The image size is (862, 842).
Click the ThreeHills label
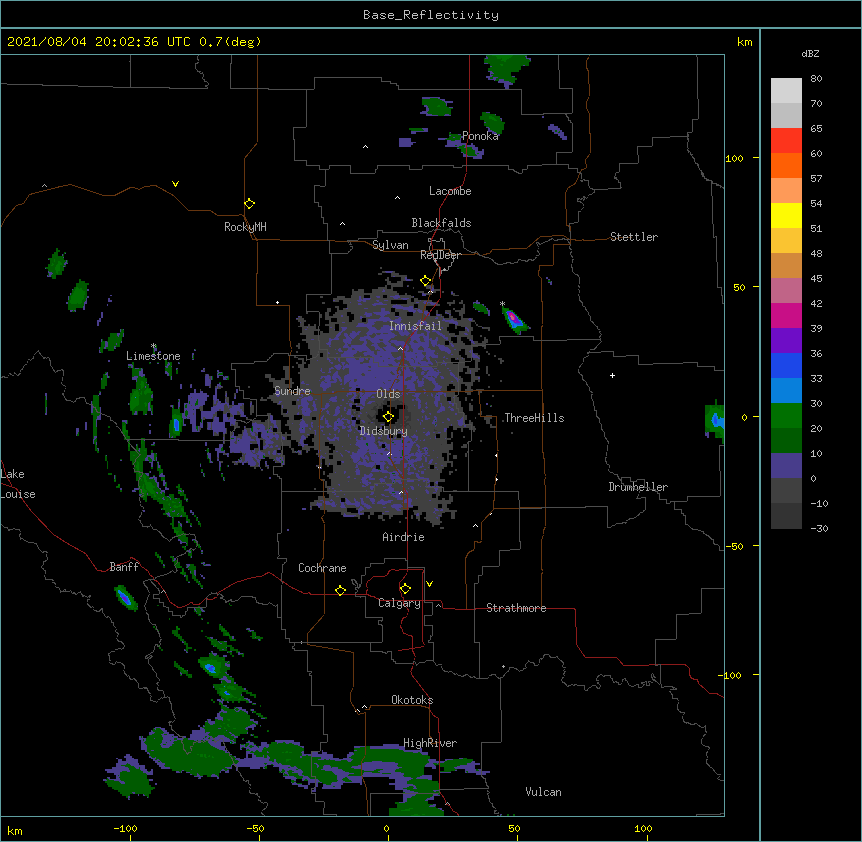click(x=534, y=418)
